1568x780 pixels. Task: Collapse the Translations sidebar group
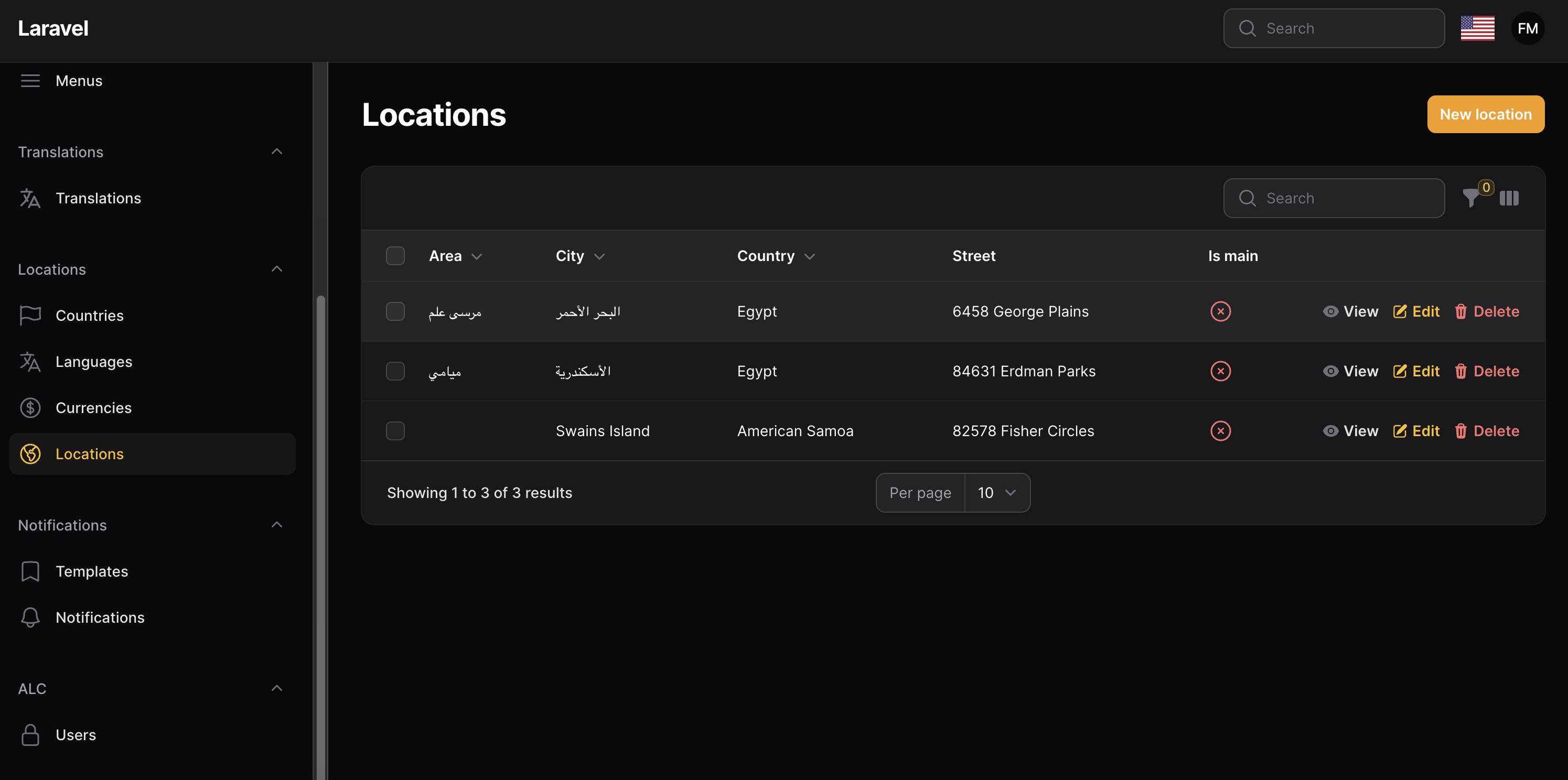point(276,151)
